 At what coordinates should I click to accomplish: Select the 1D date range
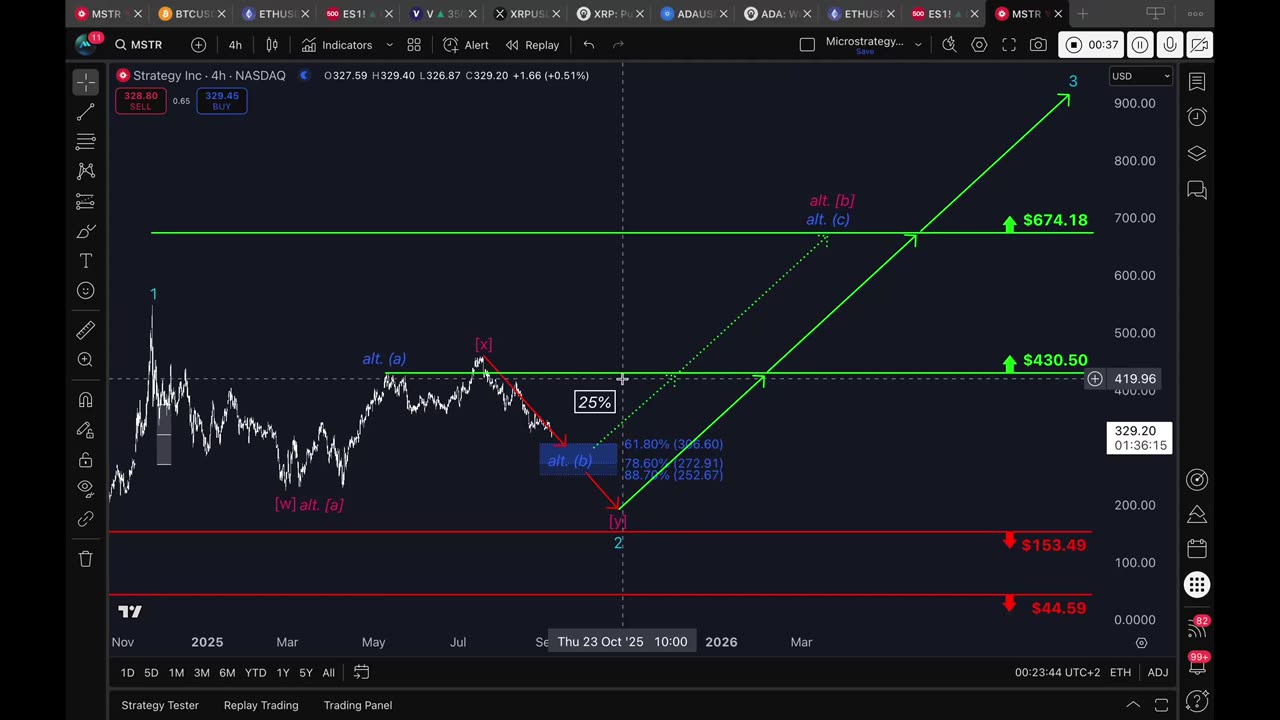(127, 673)
